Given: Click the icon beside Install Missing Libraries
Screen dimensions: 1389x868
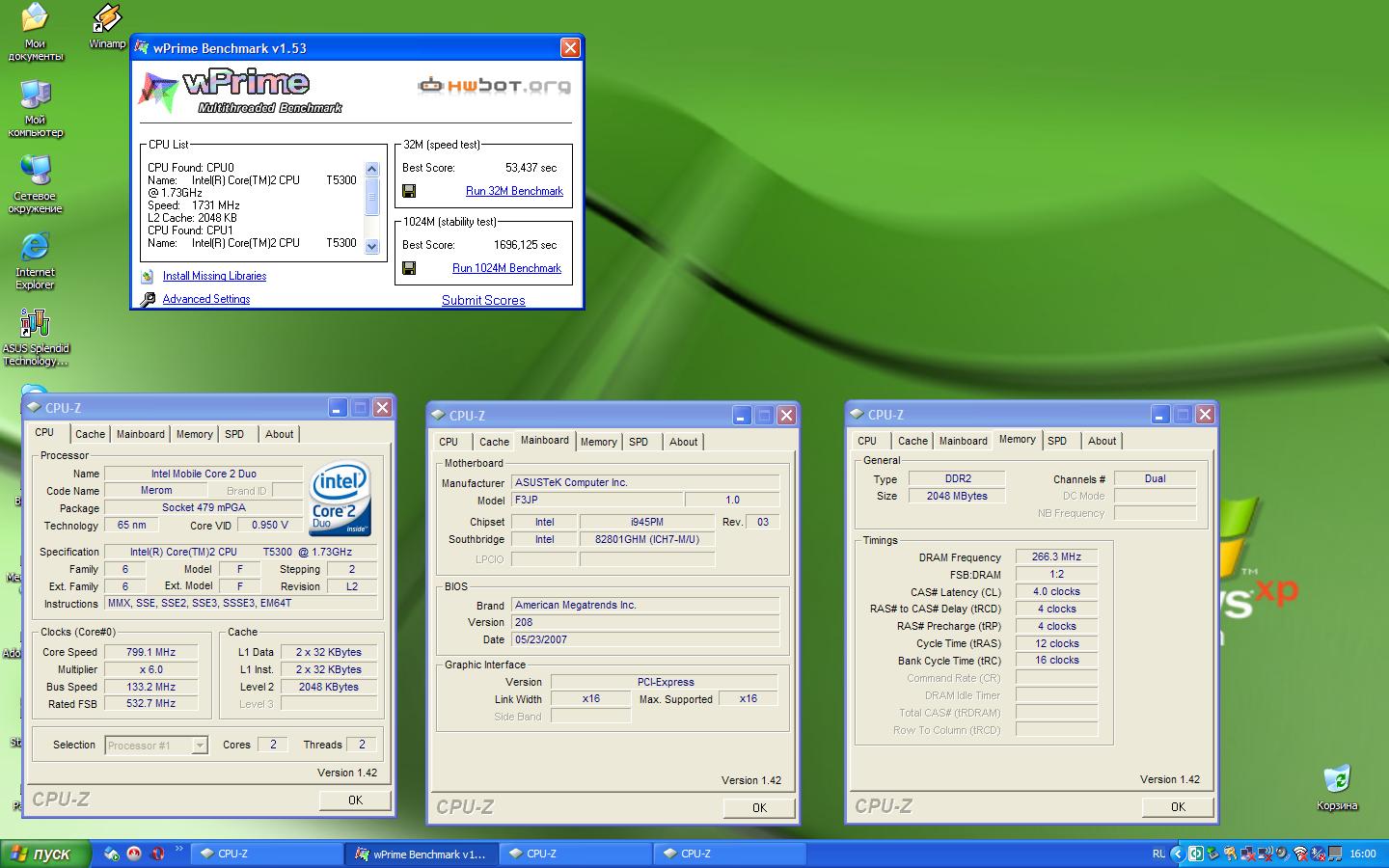Looking at the screenshot, I should [148, 276].
